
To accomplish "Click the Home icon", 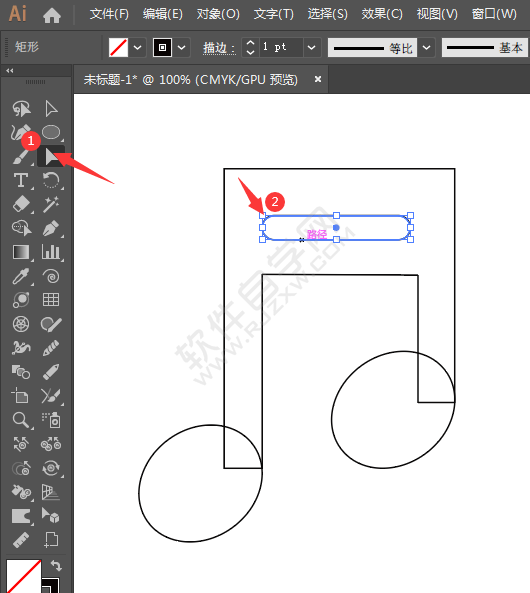I will (52, 15).
